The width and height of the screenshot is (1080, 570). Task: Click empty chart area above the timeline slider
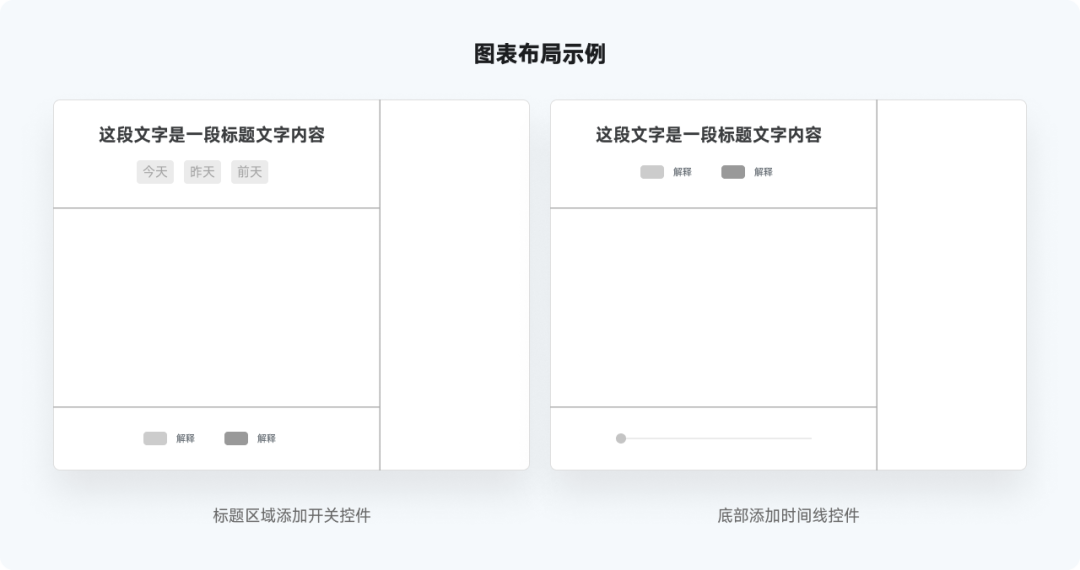click(x=713, y=307)
